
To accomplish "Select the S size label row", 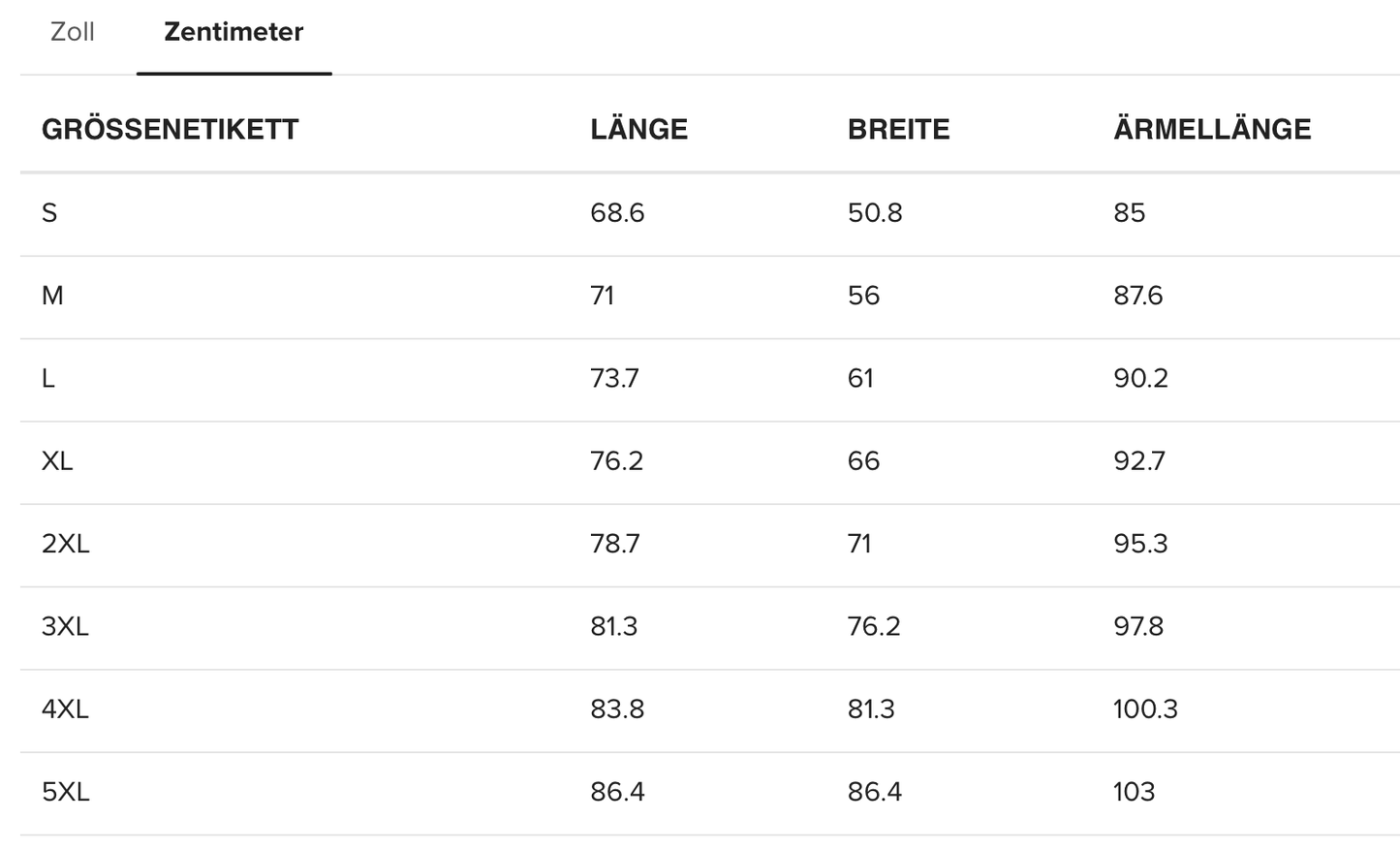I will (x=49, y=213).
